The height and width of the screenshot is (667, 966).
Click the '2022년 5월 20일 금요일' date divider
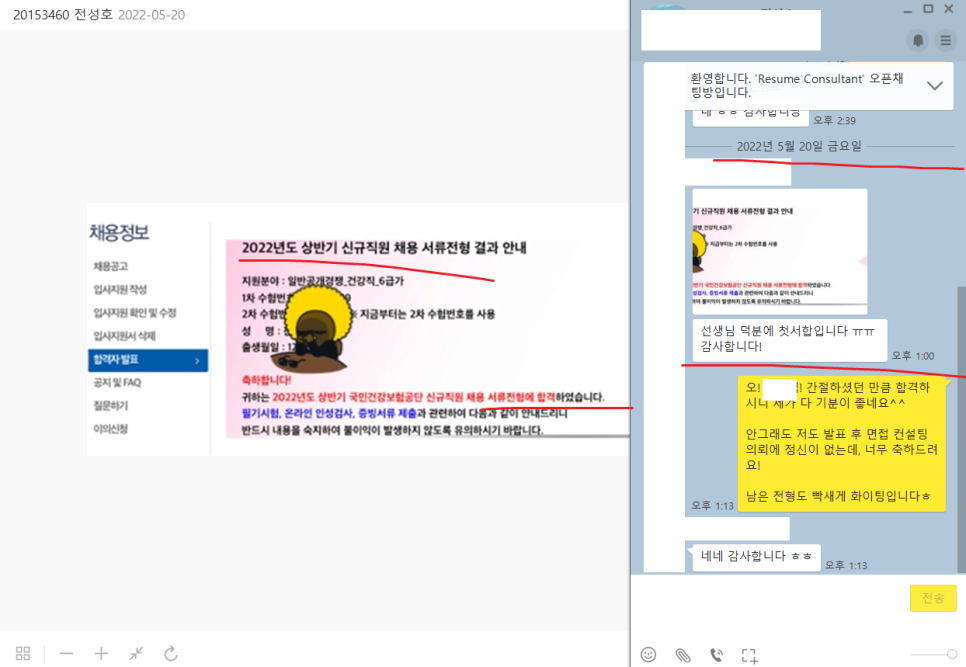click(x=799, y=146)
